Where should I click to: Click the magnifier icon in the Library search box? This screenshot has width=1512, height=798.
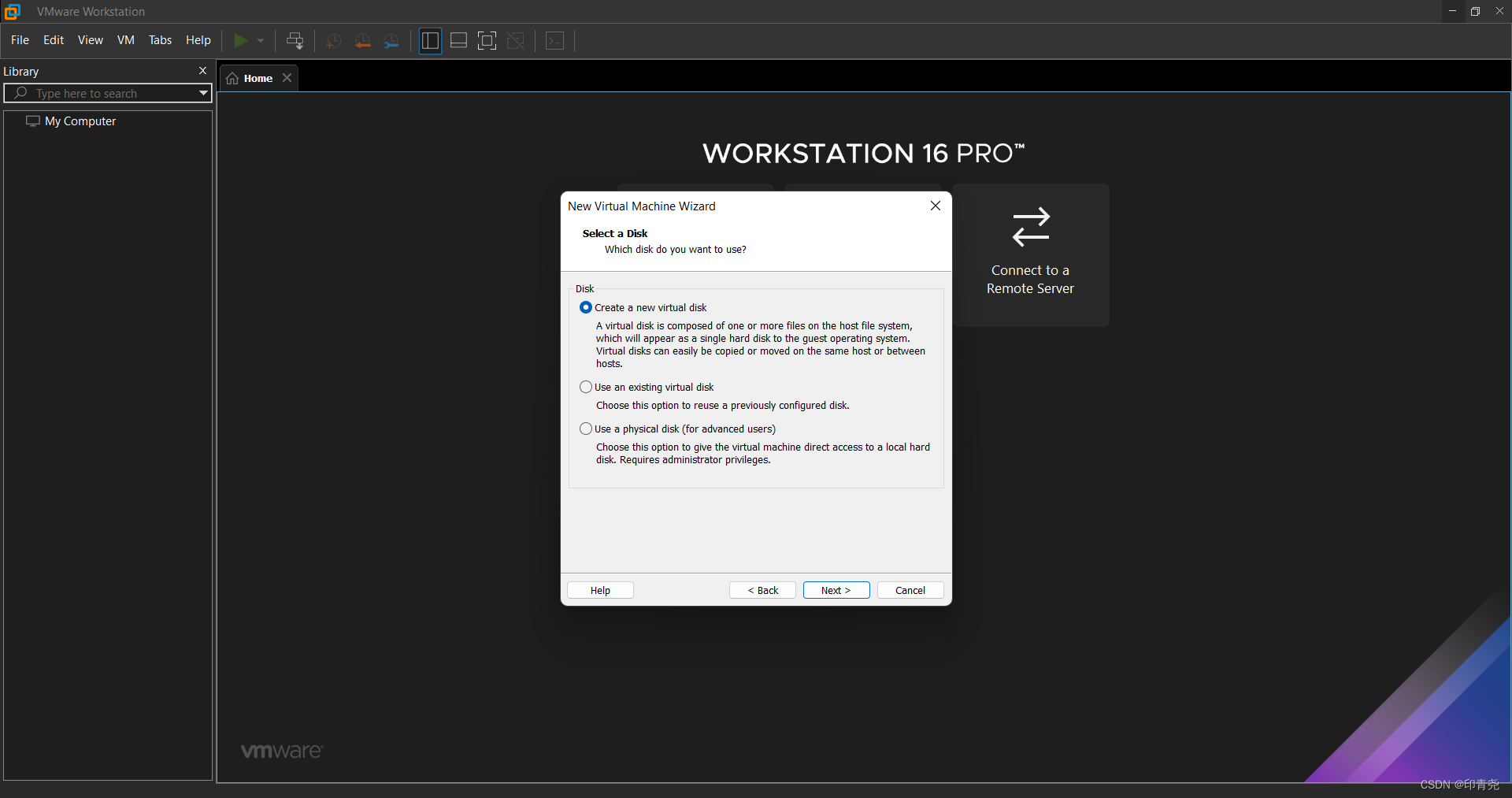coord(21,93)
